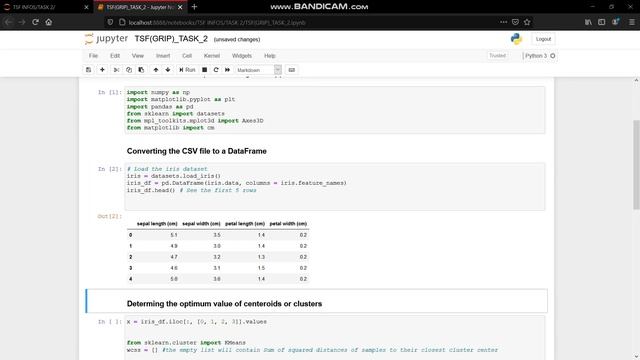640x360 pixels.
Task: Rename the notebook title TSF(GRIP)_TASK_2
Action: 171,39
